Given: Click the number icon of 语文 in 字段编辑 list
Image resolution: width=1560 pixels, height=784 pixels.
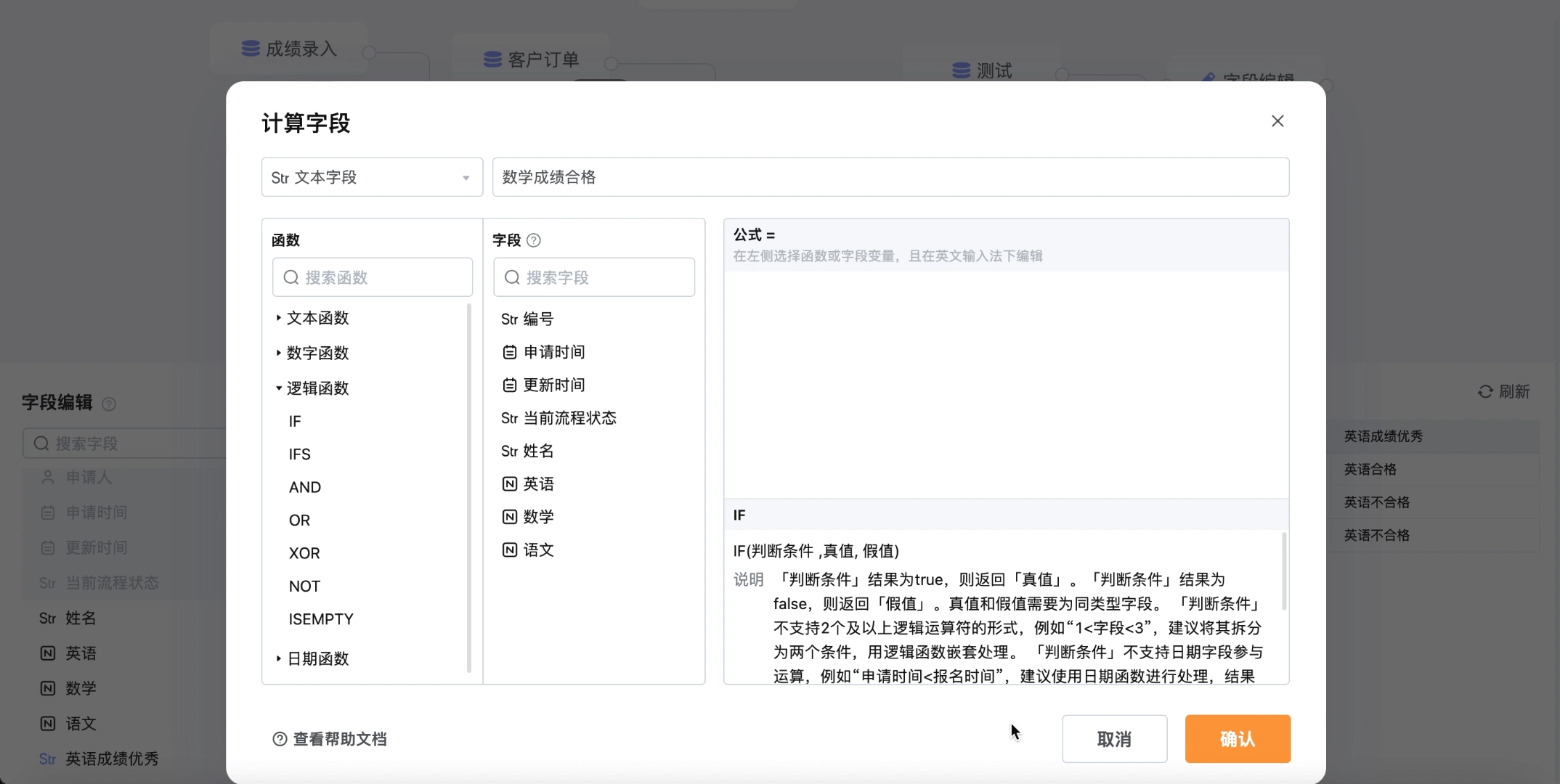Looking at the screenshot, I should pyautogui.click(x=48, y=724).
